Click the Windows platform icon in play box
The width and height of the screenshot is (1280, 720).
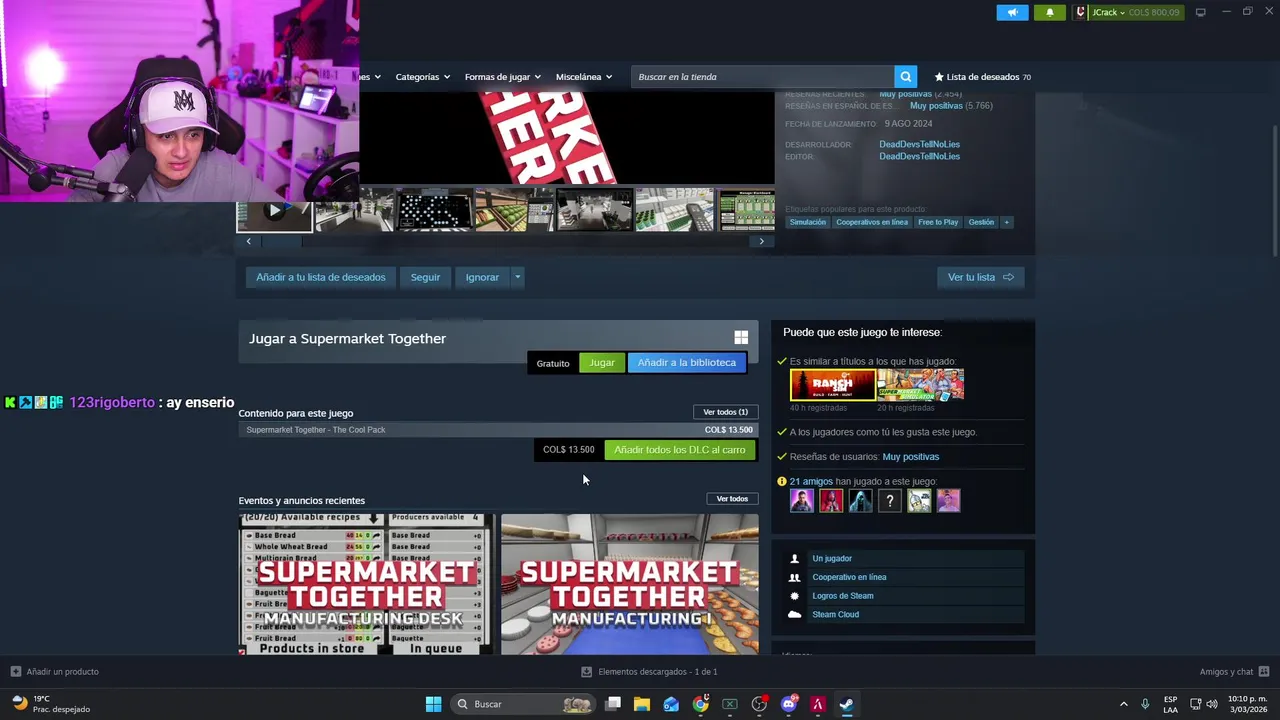point(741,338)
